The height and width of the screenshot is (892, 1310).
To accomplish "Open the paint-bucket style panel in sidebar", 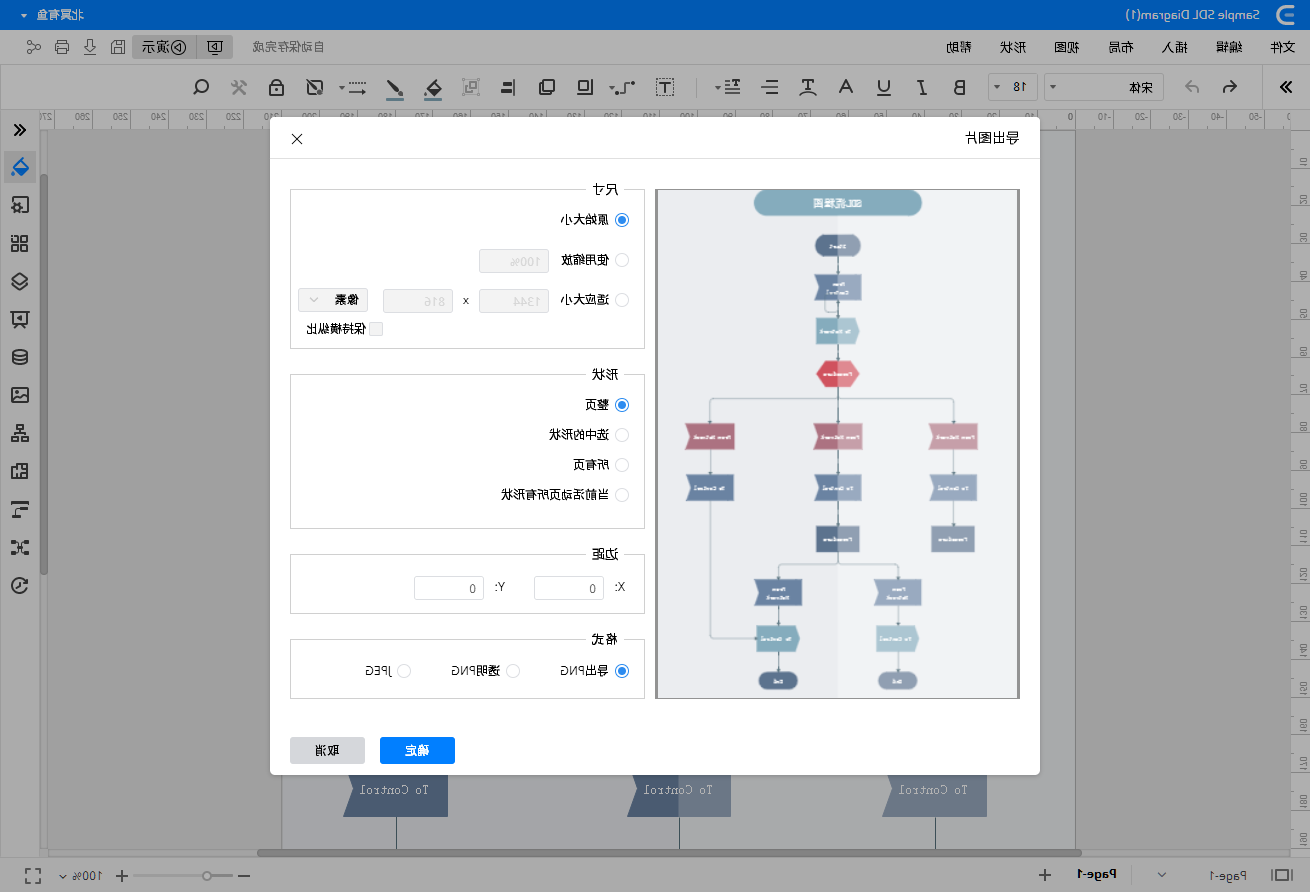I will point(20,166).
